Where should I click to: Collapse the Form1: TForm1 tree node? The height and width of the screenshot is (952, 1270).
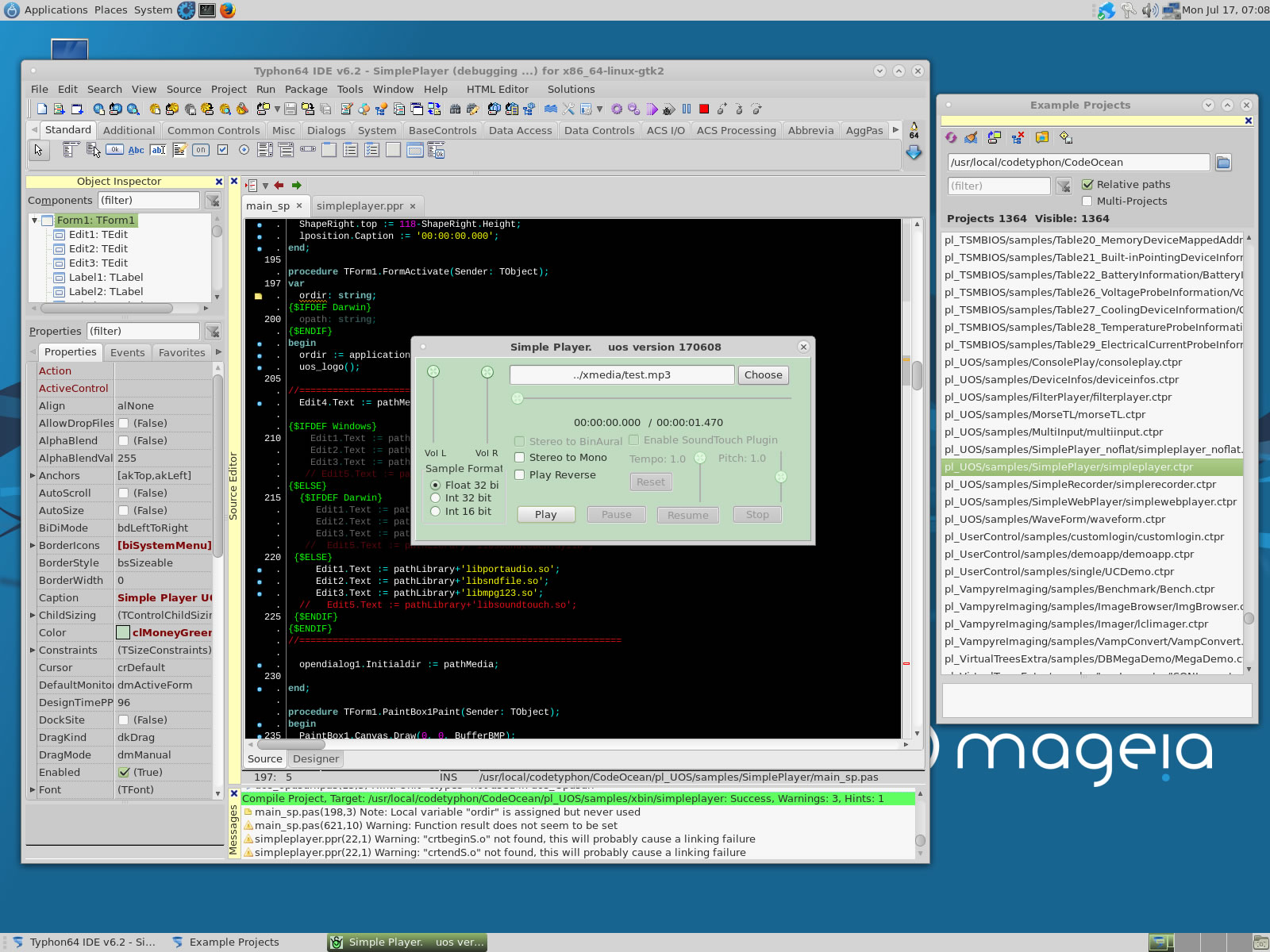point(35,221)
